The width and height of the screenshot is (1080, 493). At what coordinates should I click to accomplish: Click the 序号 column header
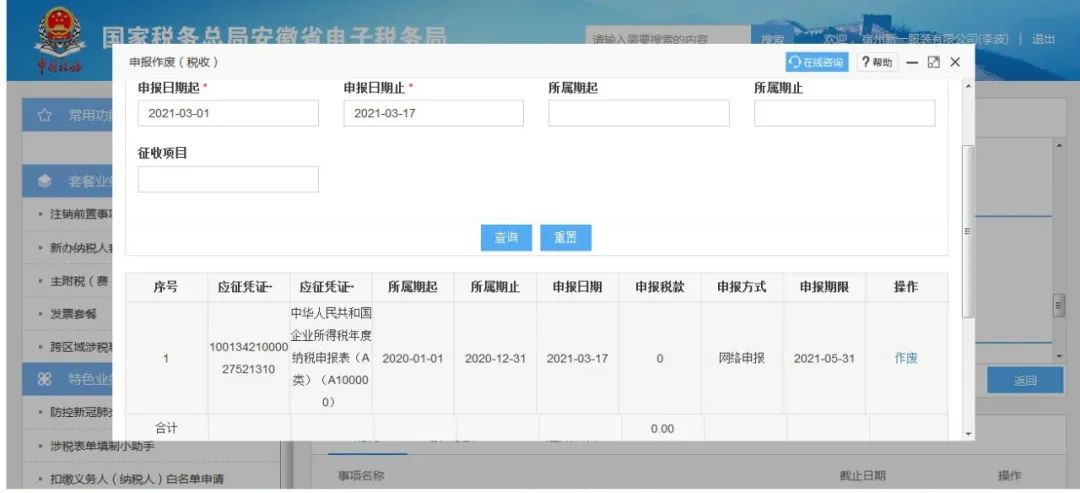pos(165,287)
